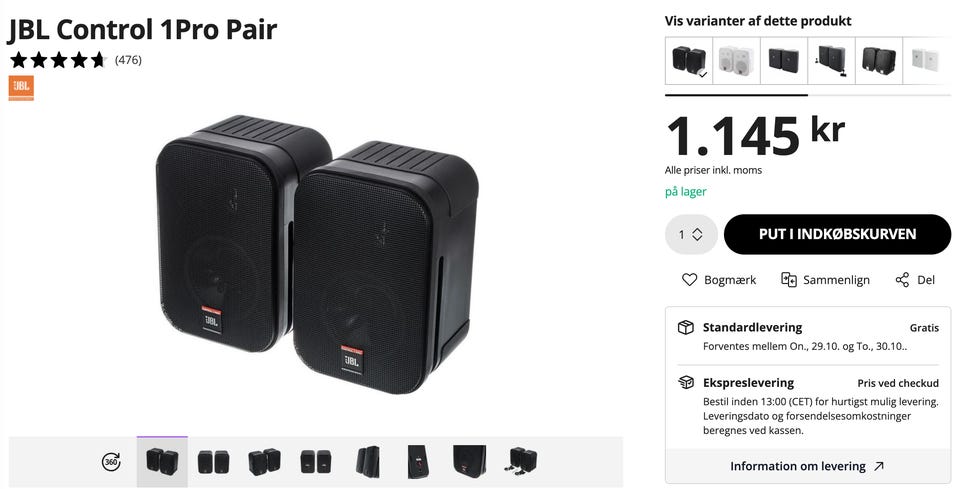The width and height of the screenshot is (960, 489).
Task: Click the Bogmærk heart icon
Action: tap(689, 280)
